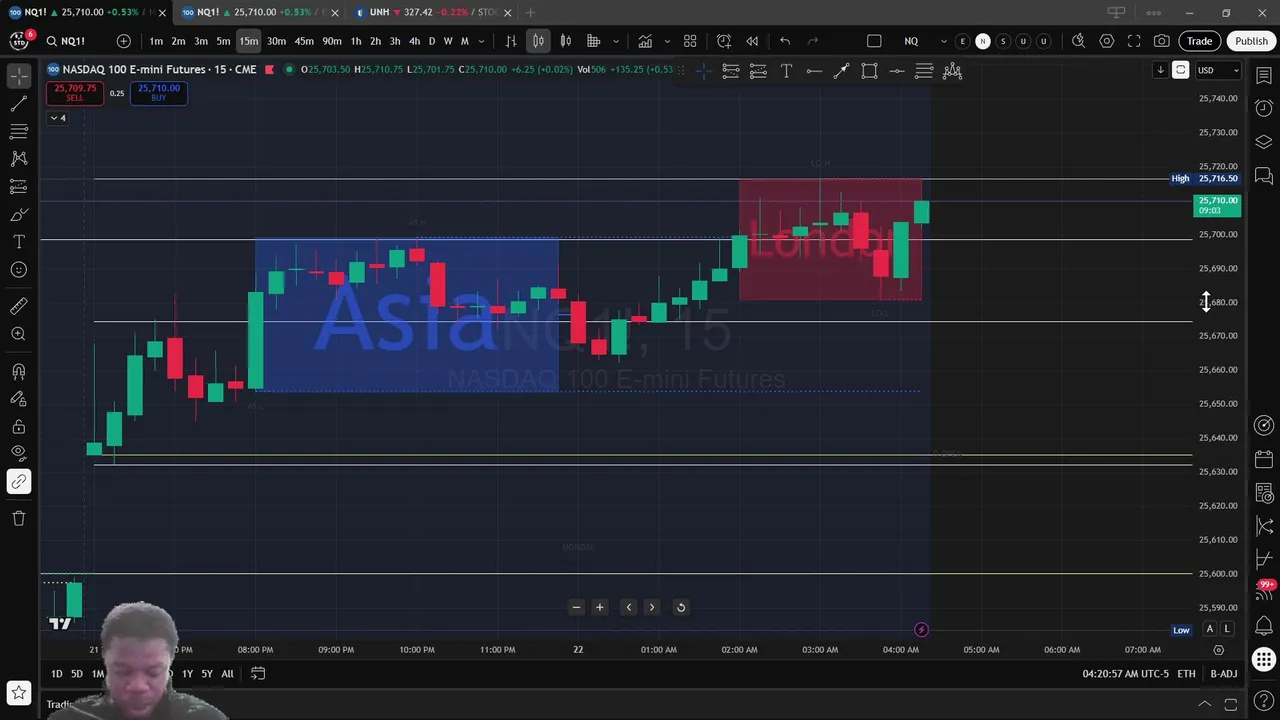
Task: Expand the NQ layout name dropdown
Action: tap(942, 41)
